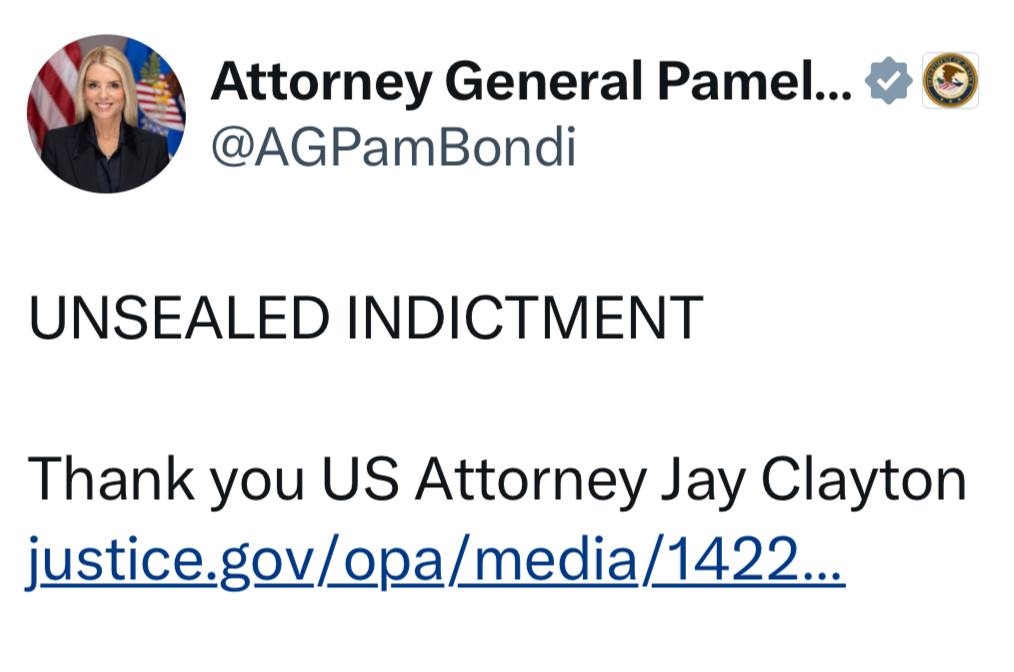Click the UNSEALED INDICTMENT tweet text
The height and width of the screenshot is (672, 1014).
(365, 318)
